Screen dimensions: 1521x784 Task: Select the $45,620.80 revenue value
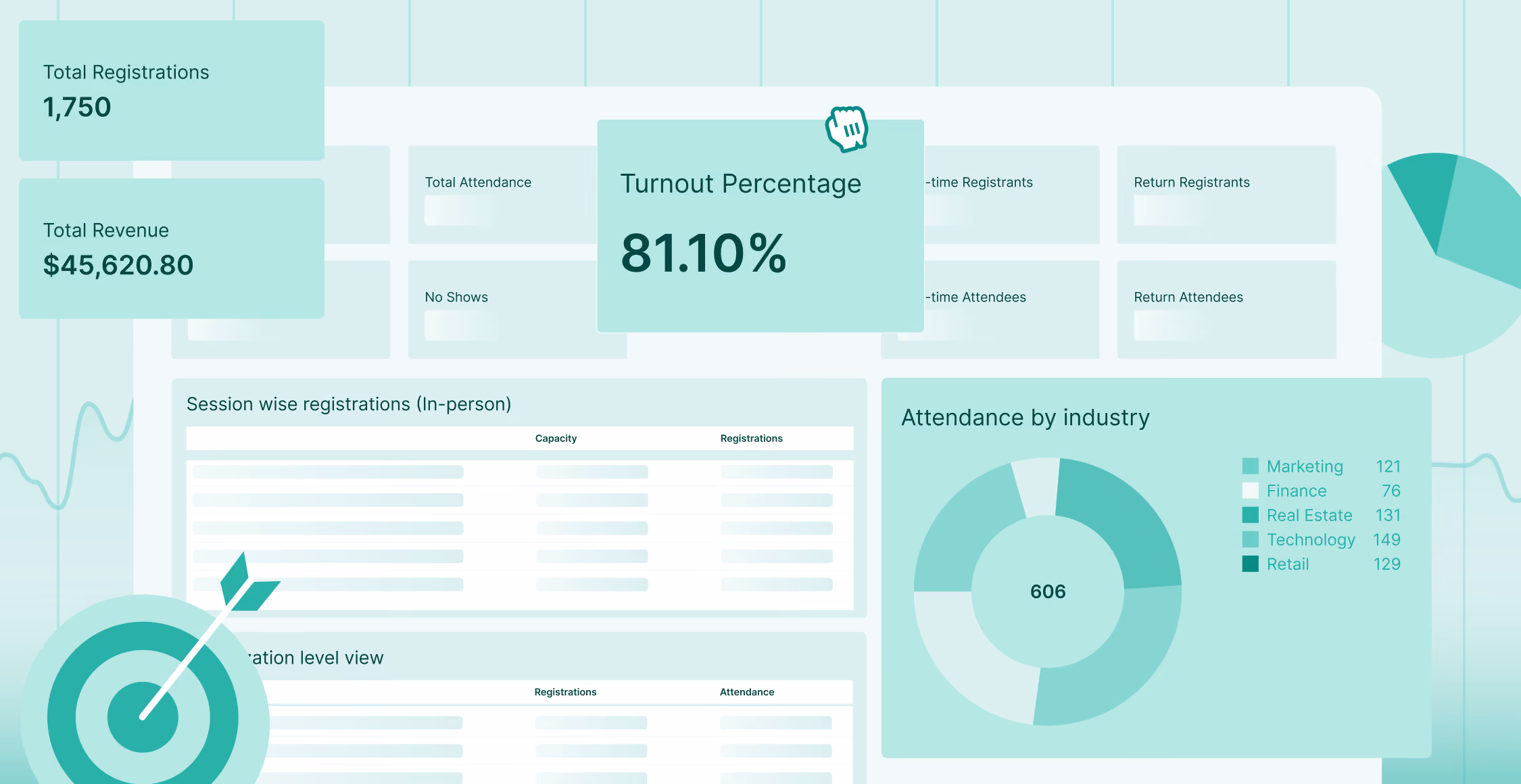118,265
